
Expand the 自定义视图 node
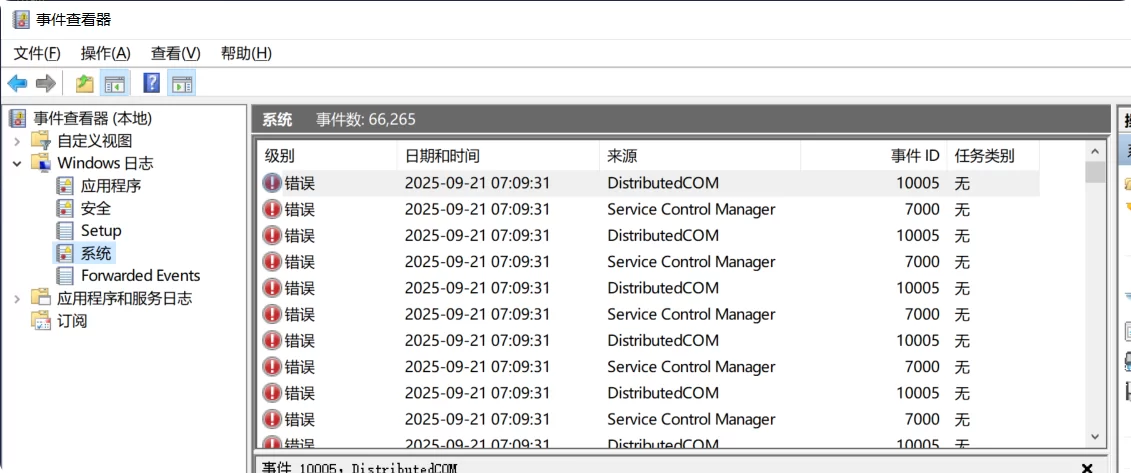pos(16,140)
